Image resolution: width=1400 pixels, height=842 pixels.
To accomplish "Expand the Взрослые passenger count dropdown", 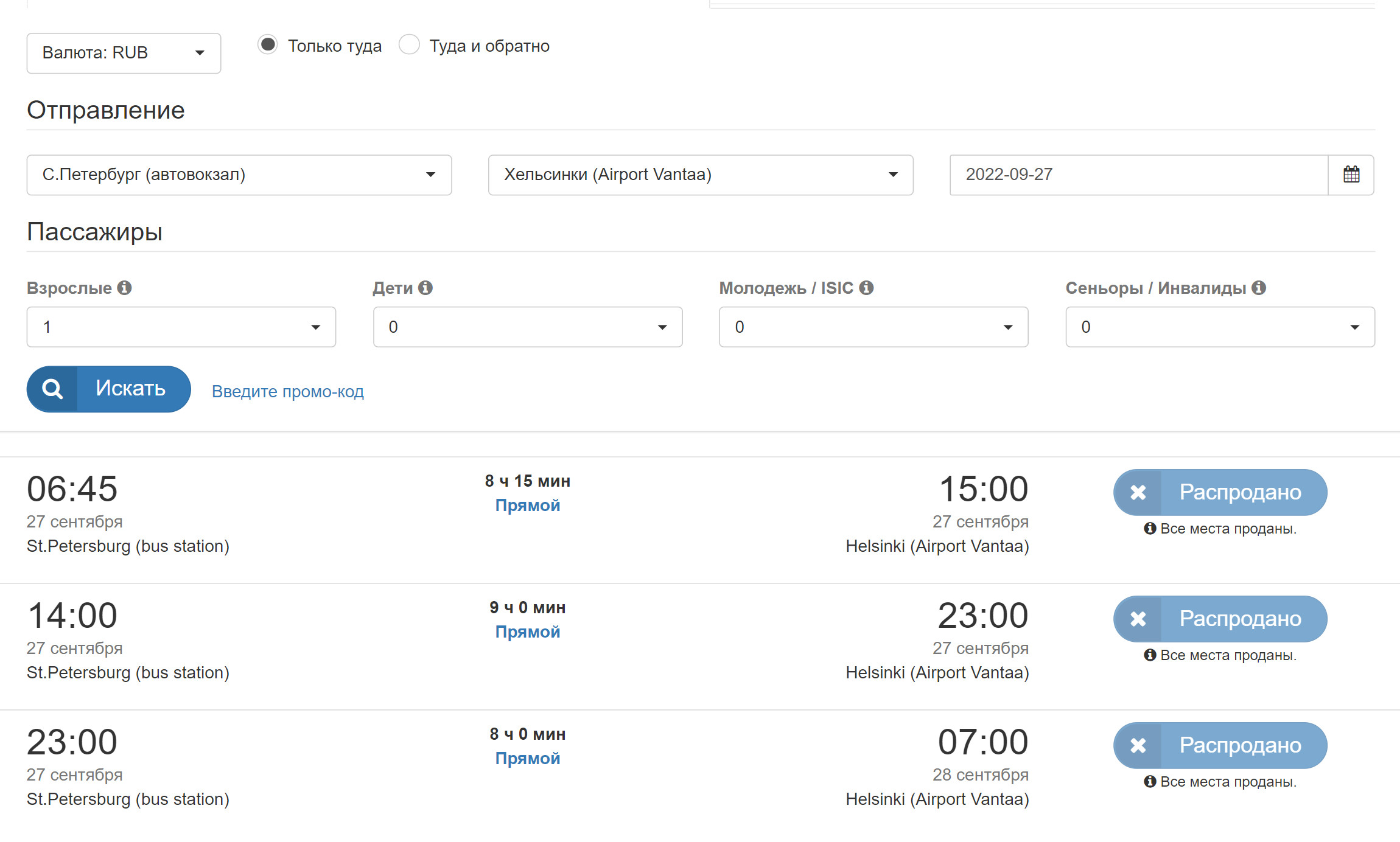I will point(180,326).
